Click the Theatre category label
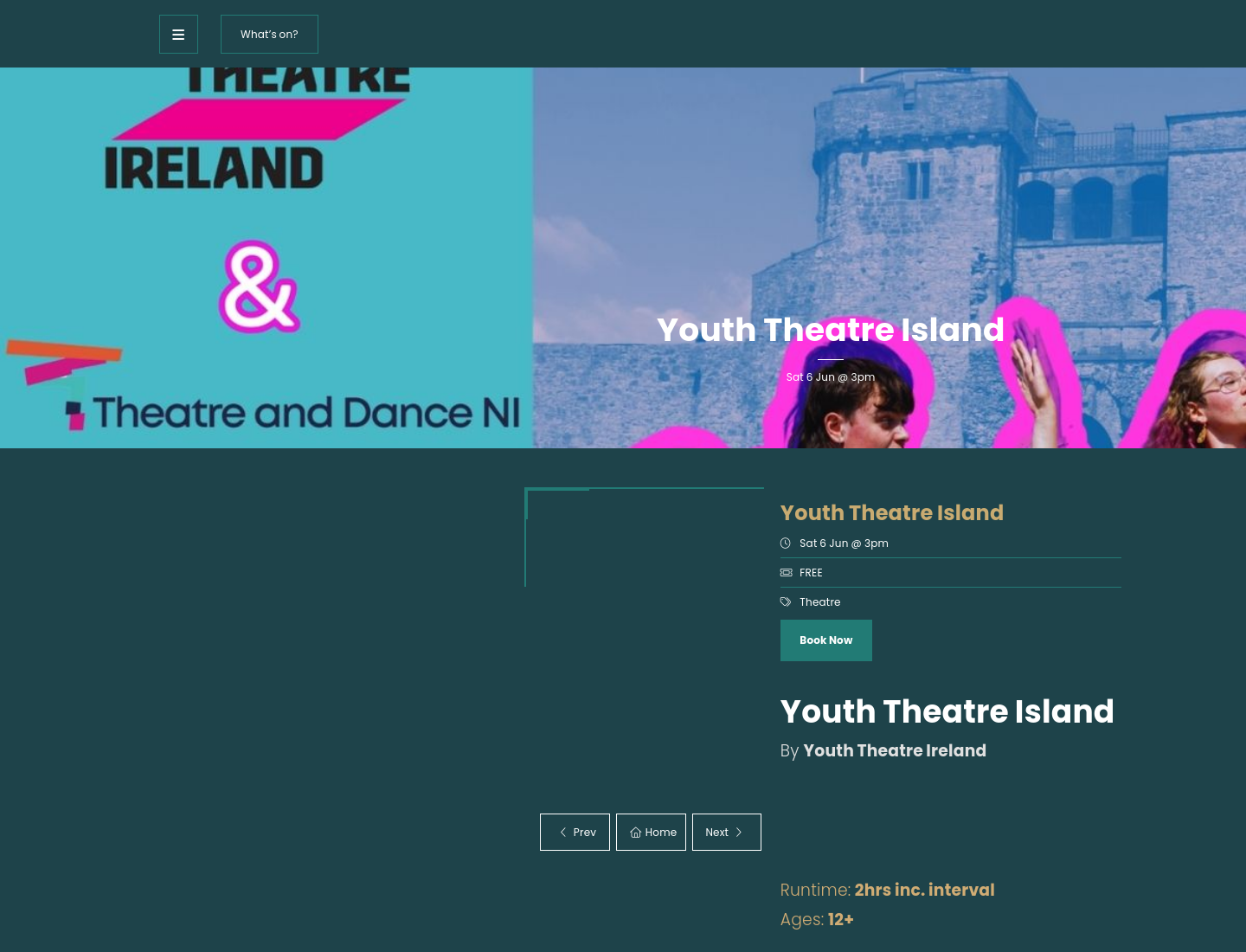This screenshot has width=1246, height=952. (x=819, y=602)
